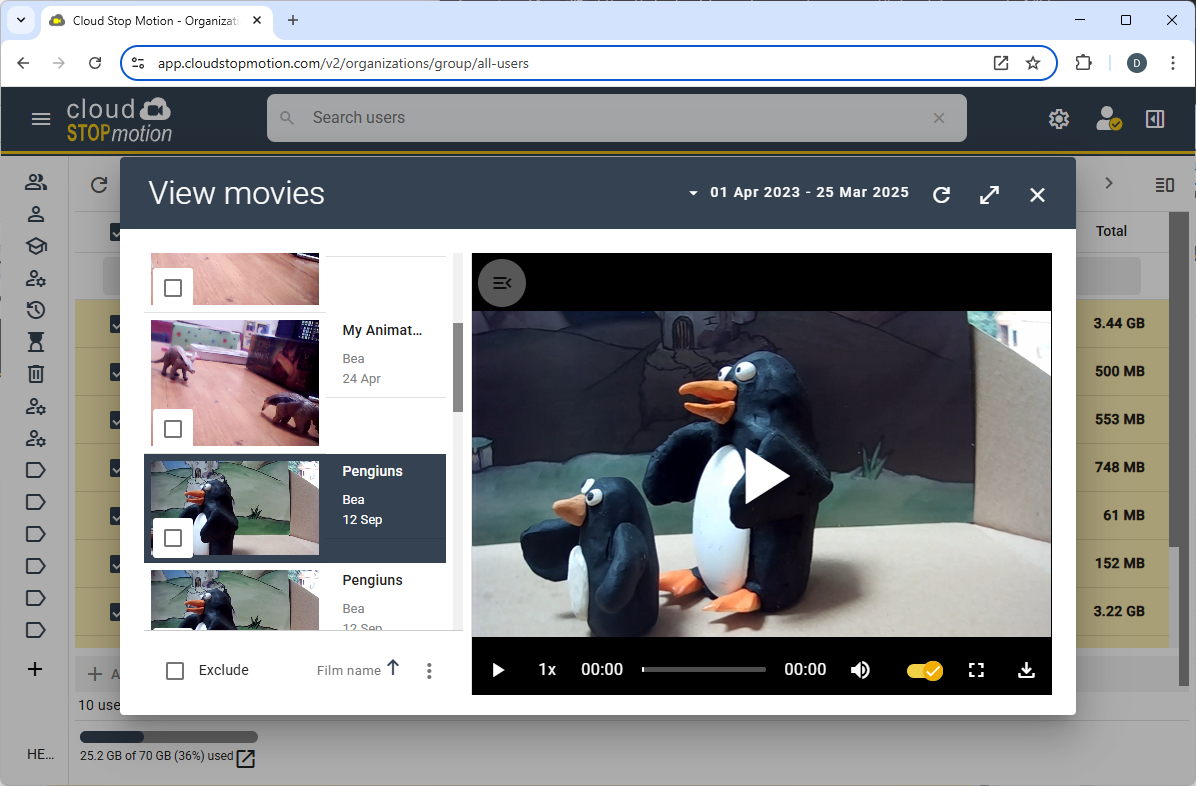Open the date range dropdown arrow

tap(693, 193)
